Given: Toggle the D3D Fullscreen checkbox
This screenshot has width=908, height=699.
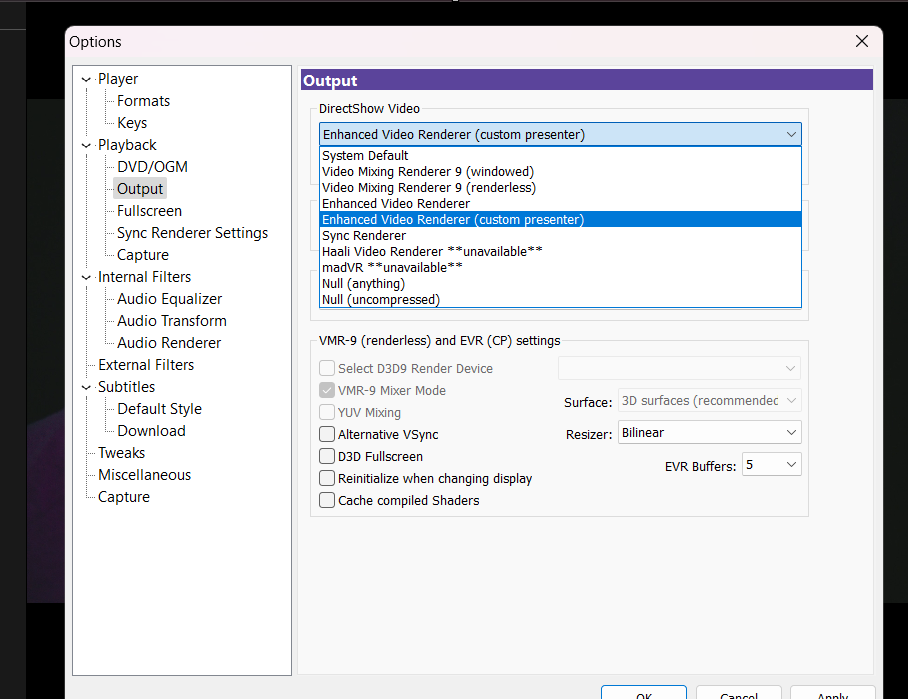Looking at the screenshot, I should pos(327,456).
